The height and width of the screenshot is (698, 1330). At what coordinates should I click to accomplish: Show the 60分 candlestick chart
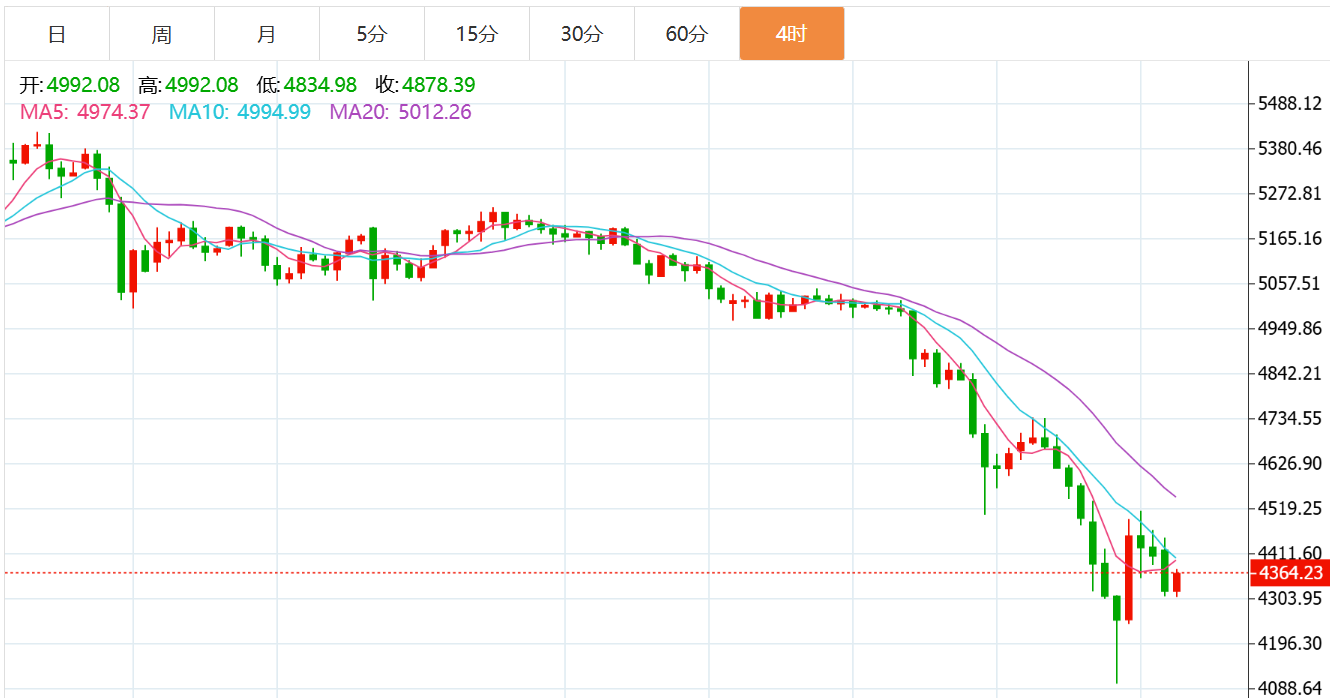(x=686, y=34)
